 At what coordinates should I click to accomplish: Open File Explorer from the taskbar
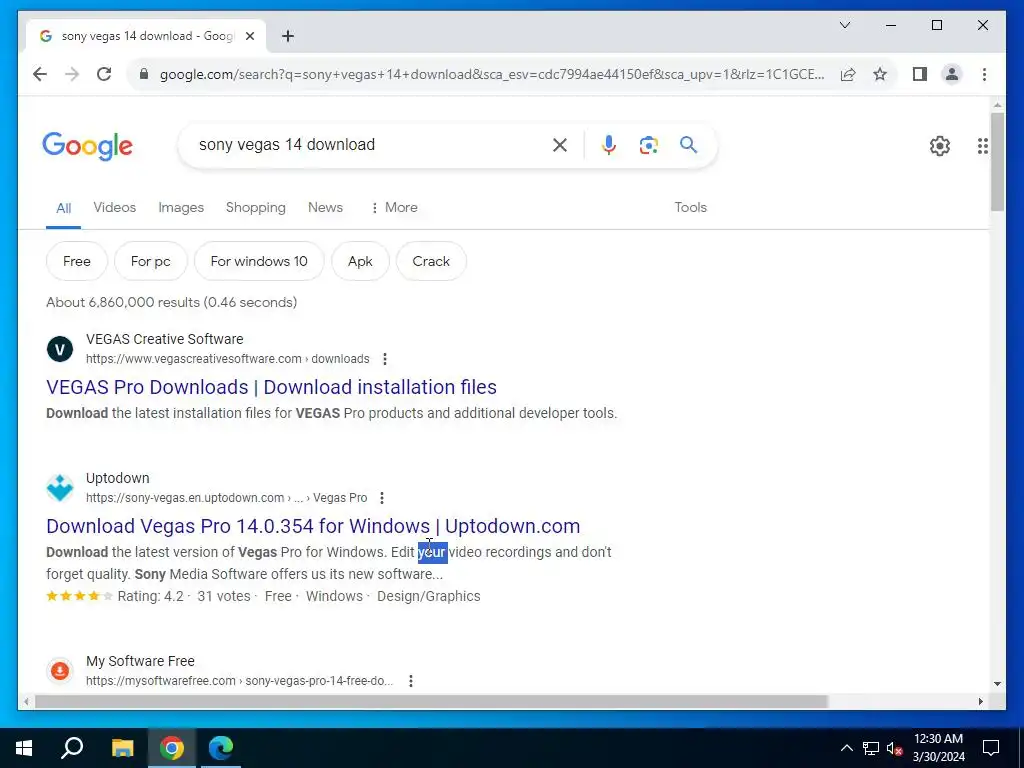tap(122, 748)
